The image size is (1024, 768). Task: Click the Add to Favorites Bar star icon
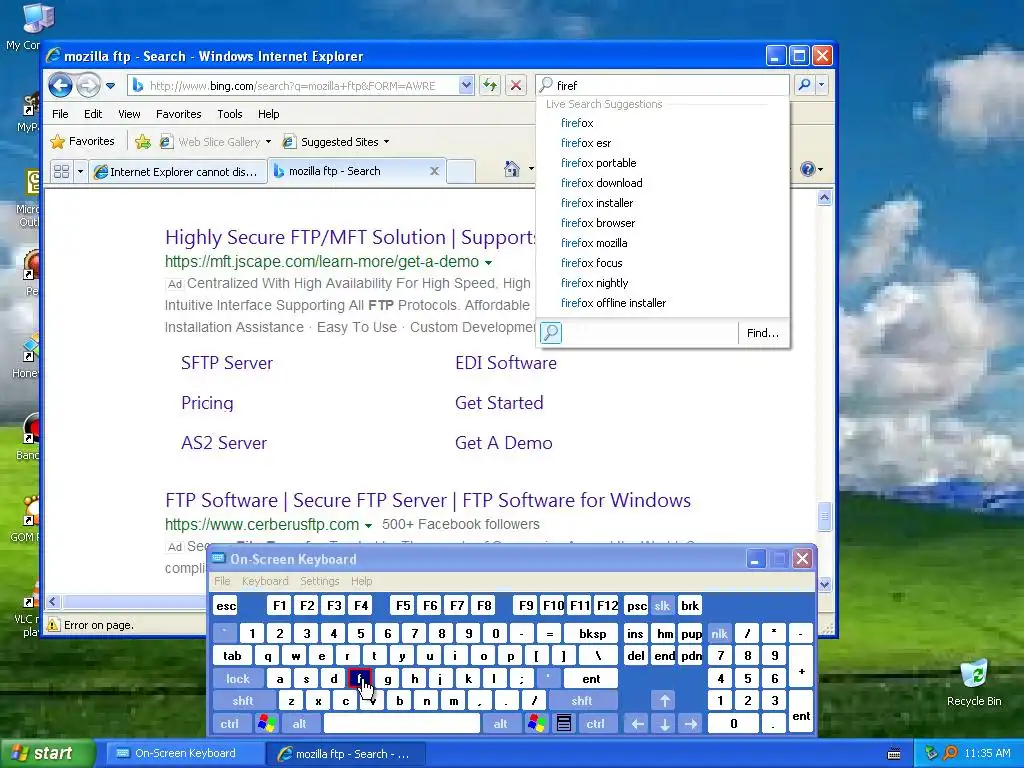coord(143,142)
